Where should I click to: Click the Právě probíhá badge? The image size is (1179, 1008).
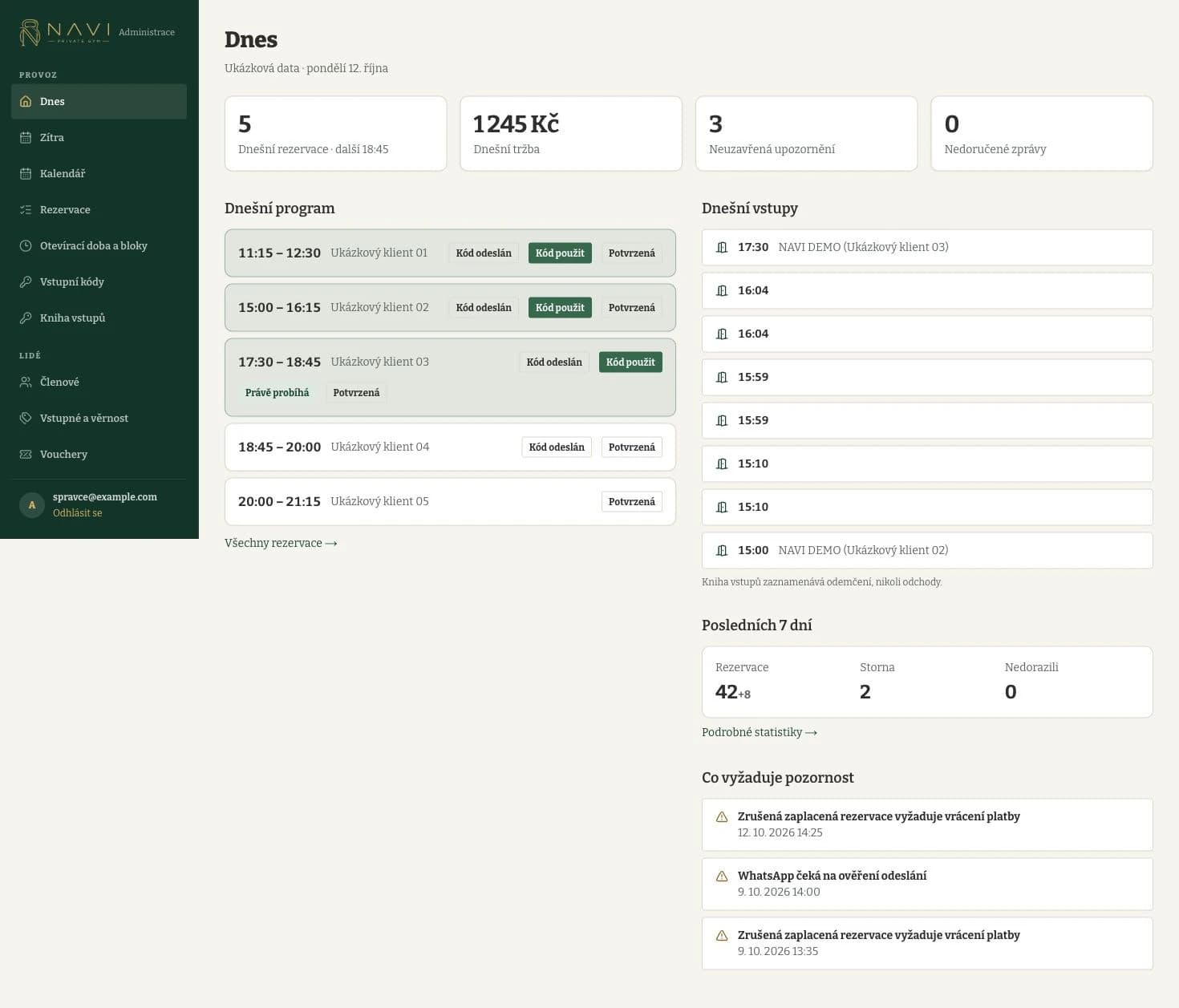click(x=278, y=393)
